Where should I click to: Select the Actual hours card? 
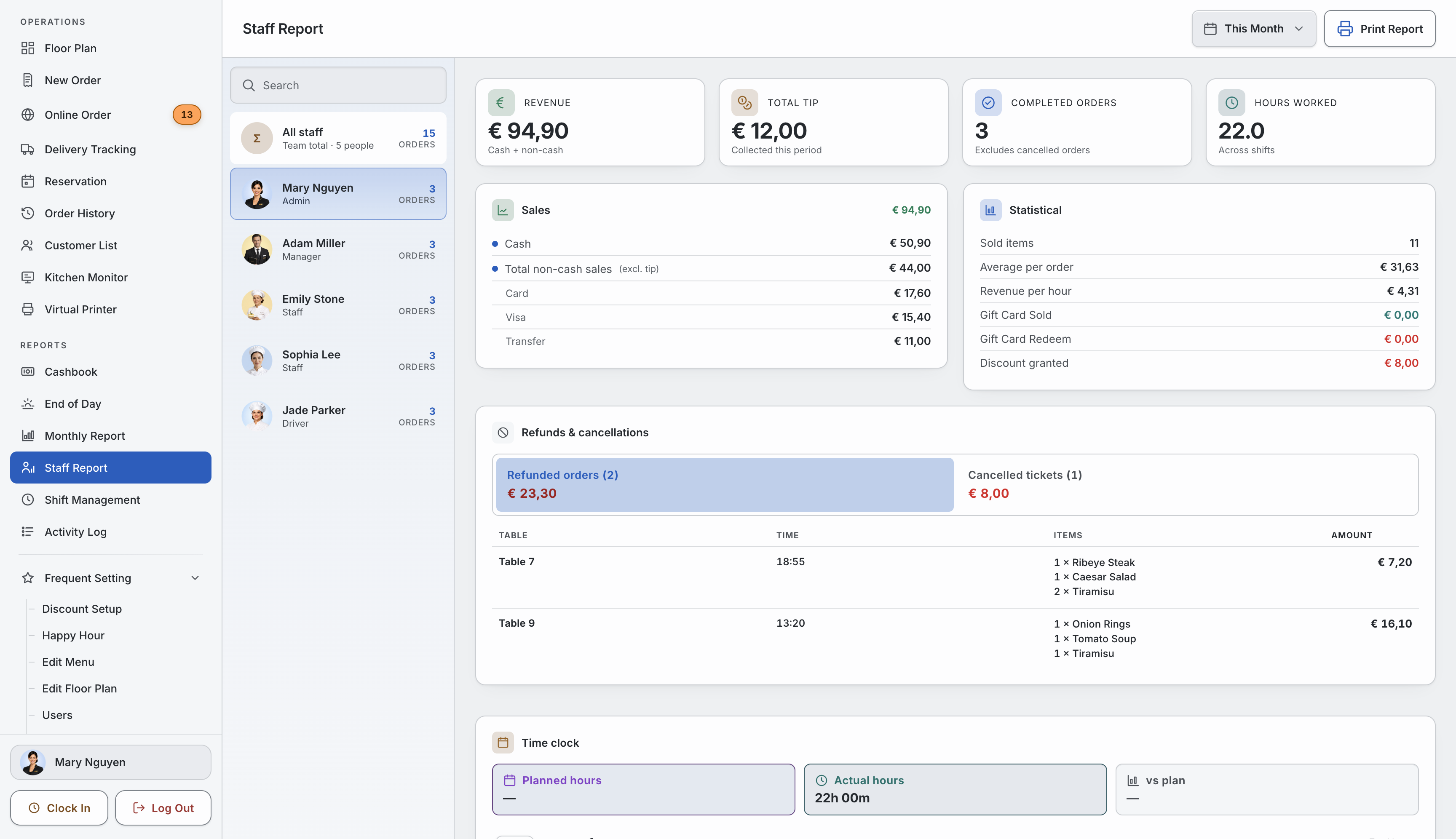955,789
